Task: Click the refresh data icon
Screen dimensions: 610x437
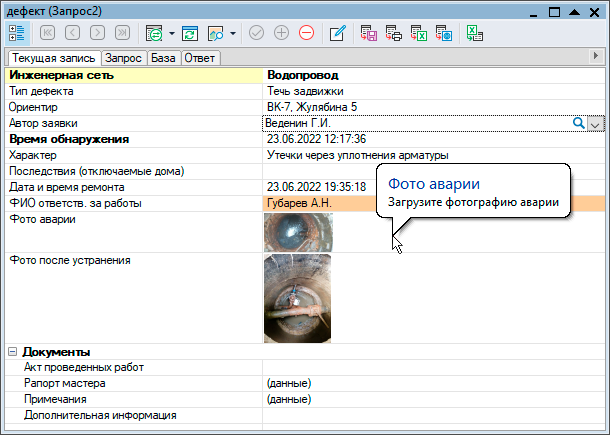Action: 190,33
